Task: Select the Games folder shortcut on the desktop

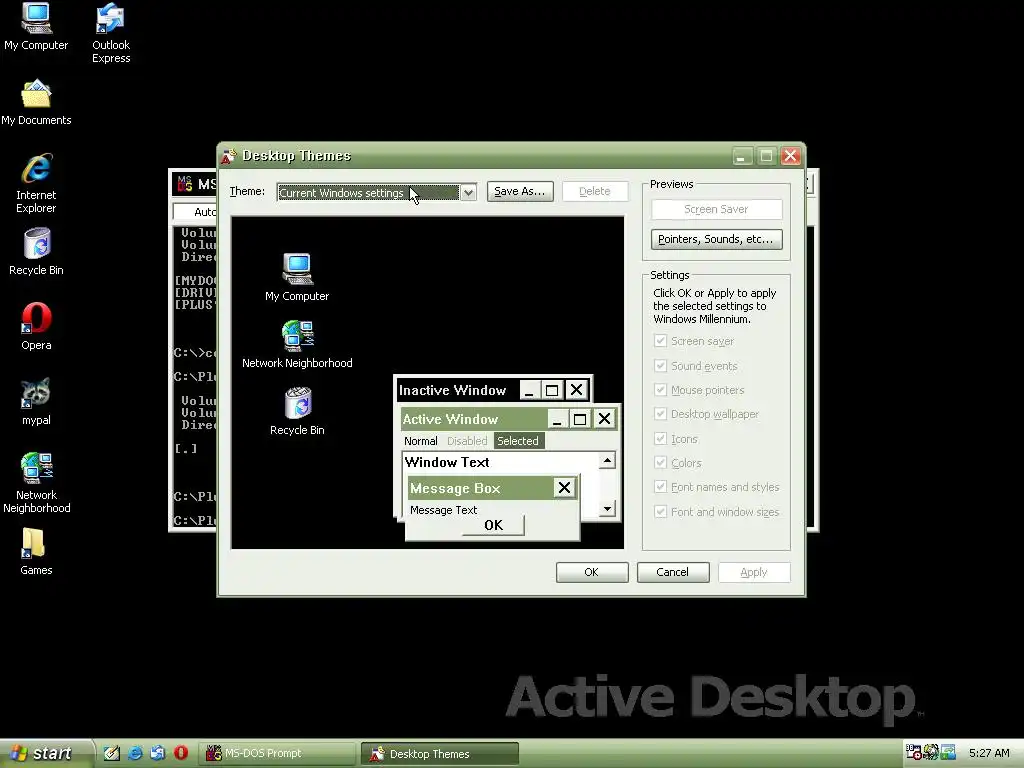Action: 33,543
